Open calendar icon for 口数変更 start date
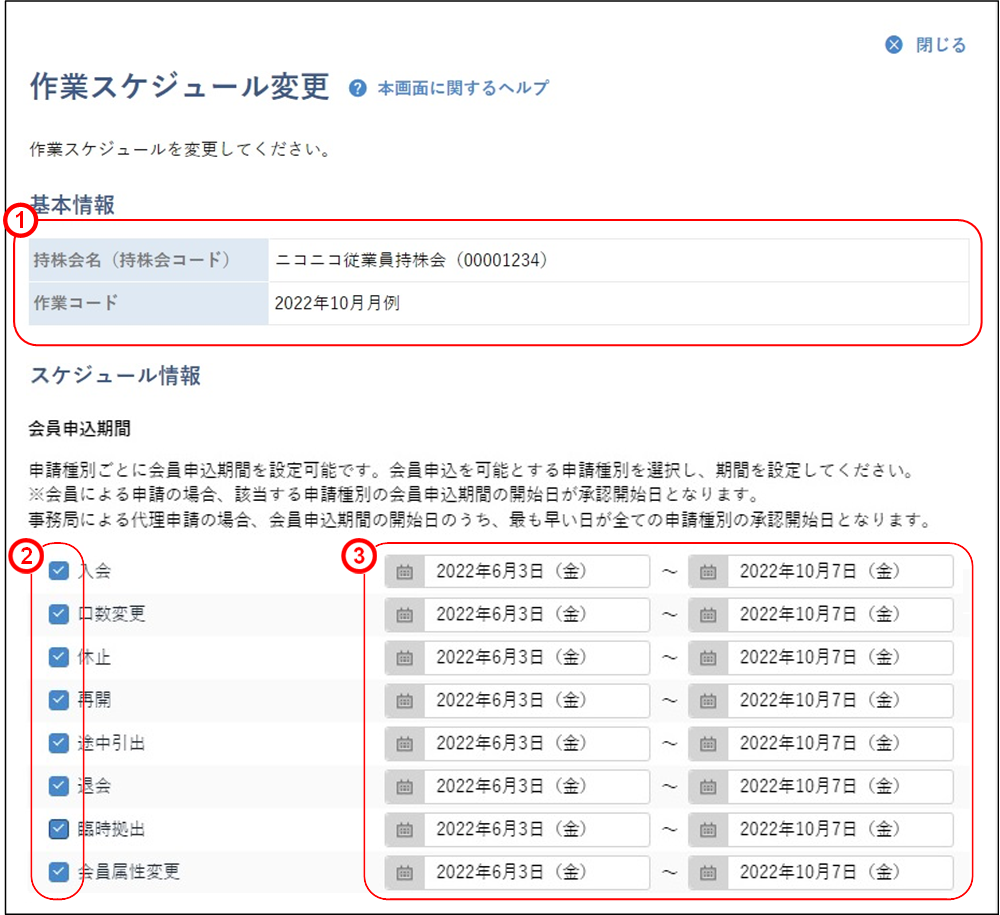 [405, 615]
